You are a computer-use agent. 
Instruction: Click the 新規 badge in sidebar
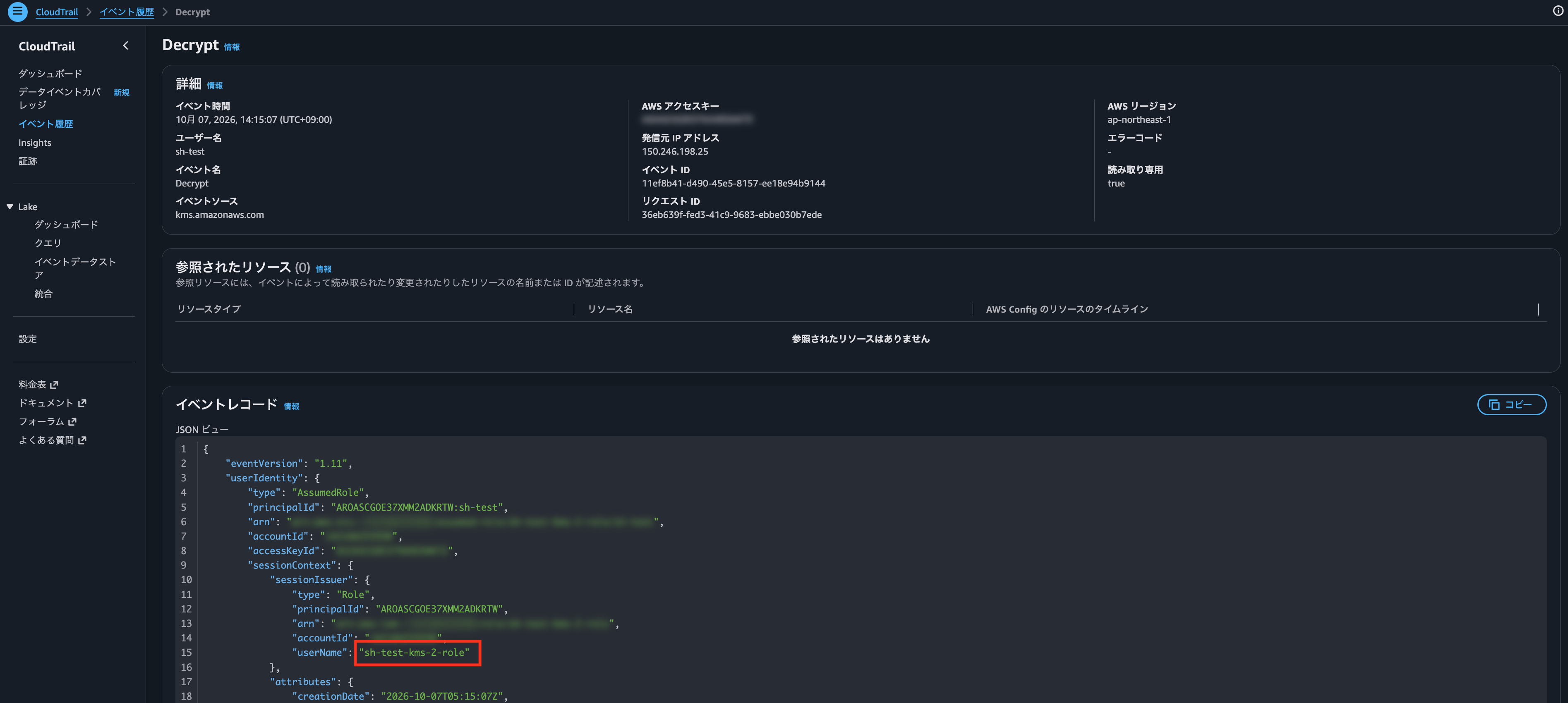[x=122, y=93]
